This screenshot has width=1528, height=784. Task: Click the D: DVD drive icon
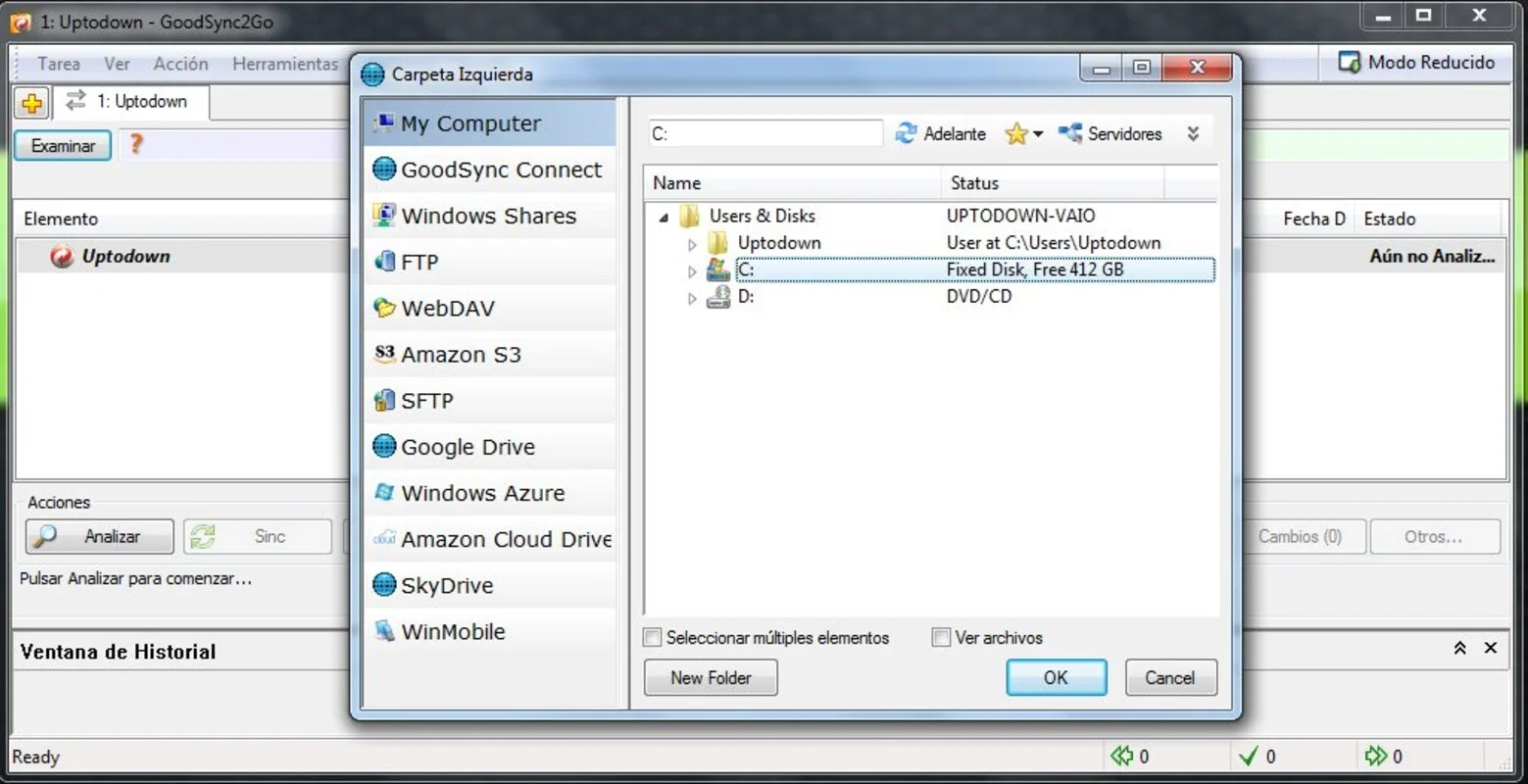click(x=718, y=296)
